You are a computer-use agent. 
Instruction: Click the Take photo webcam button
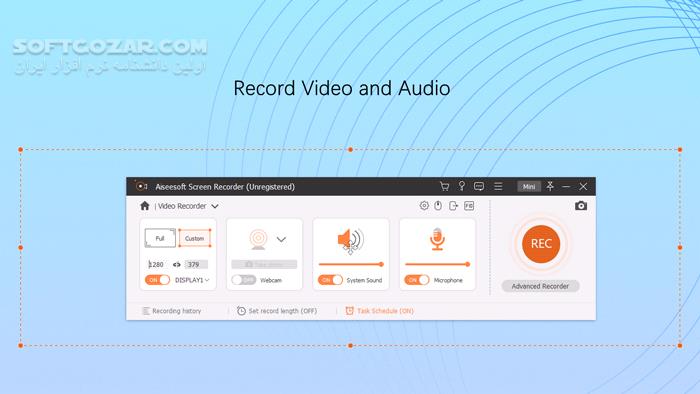(x=264, y=265)
